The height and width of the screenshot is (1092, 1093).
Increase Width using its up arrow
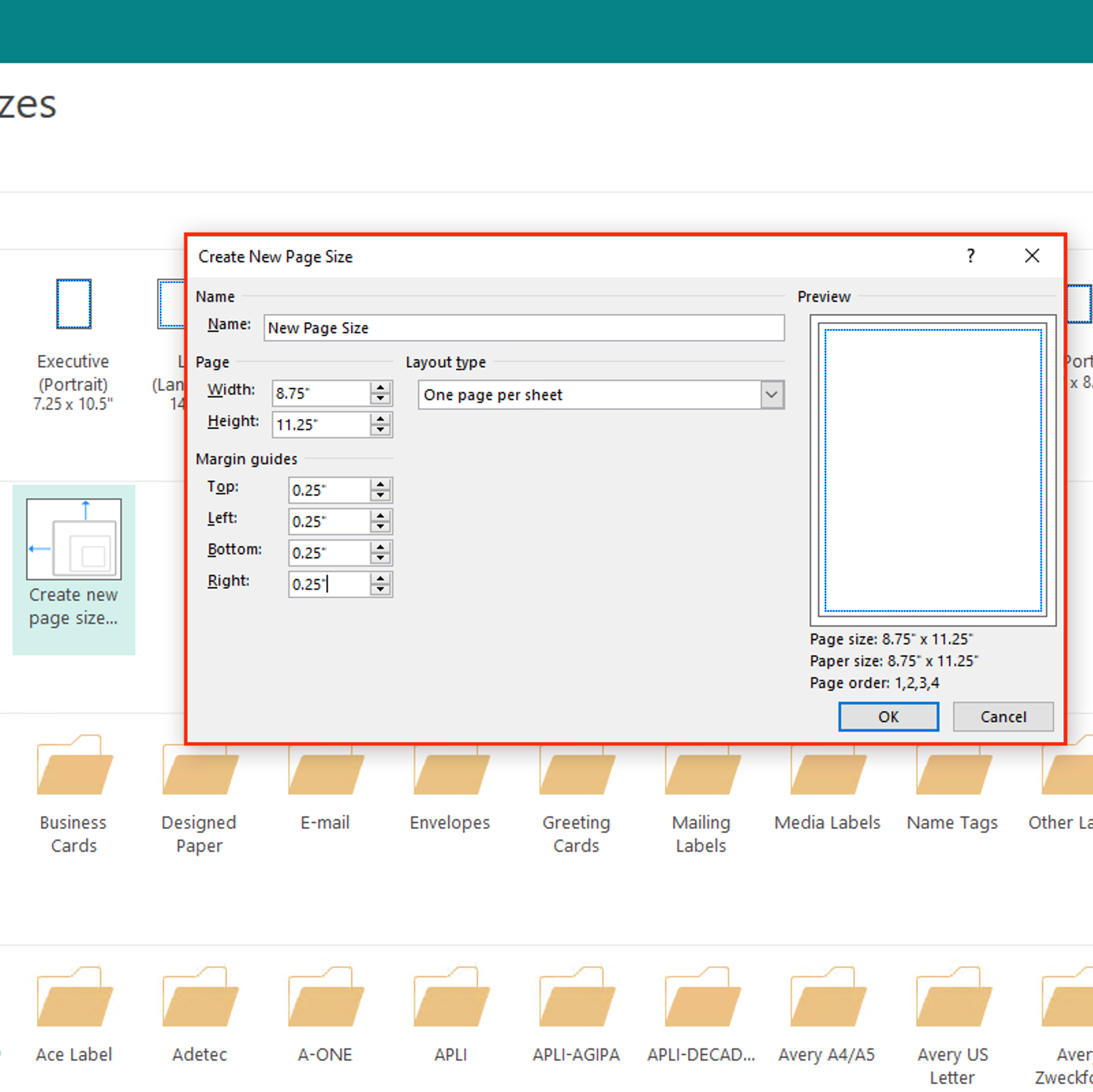coord(380,388)
